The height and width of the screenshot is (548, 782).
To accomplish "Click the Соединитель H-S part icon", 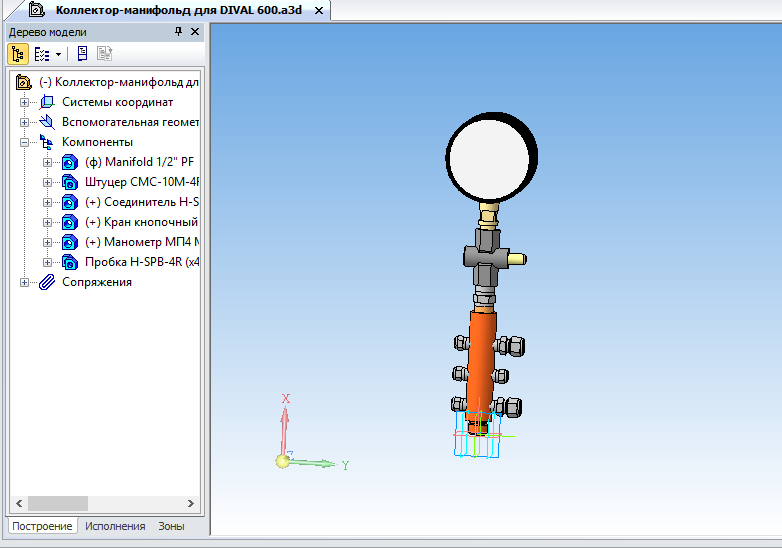I will [70, 202].
